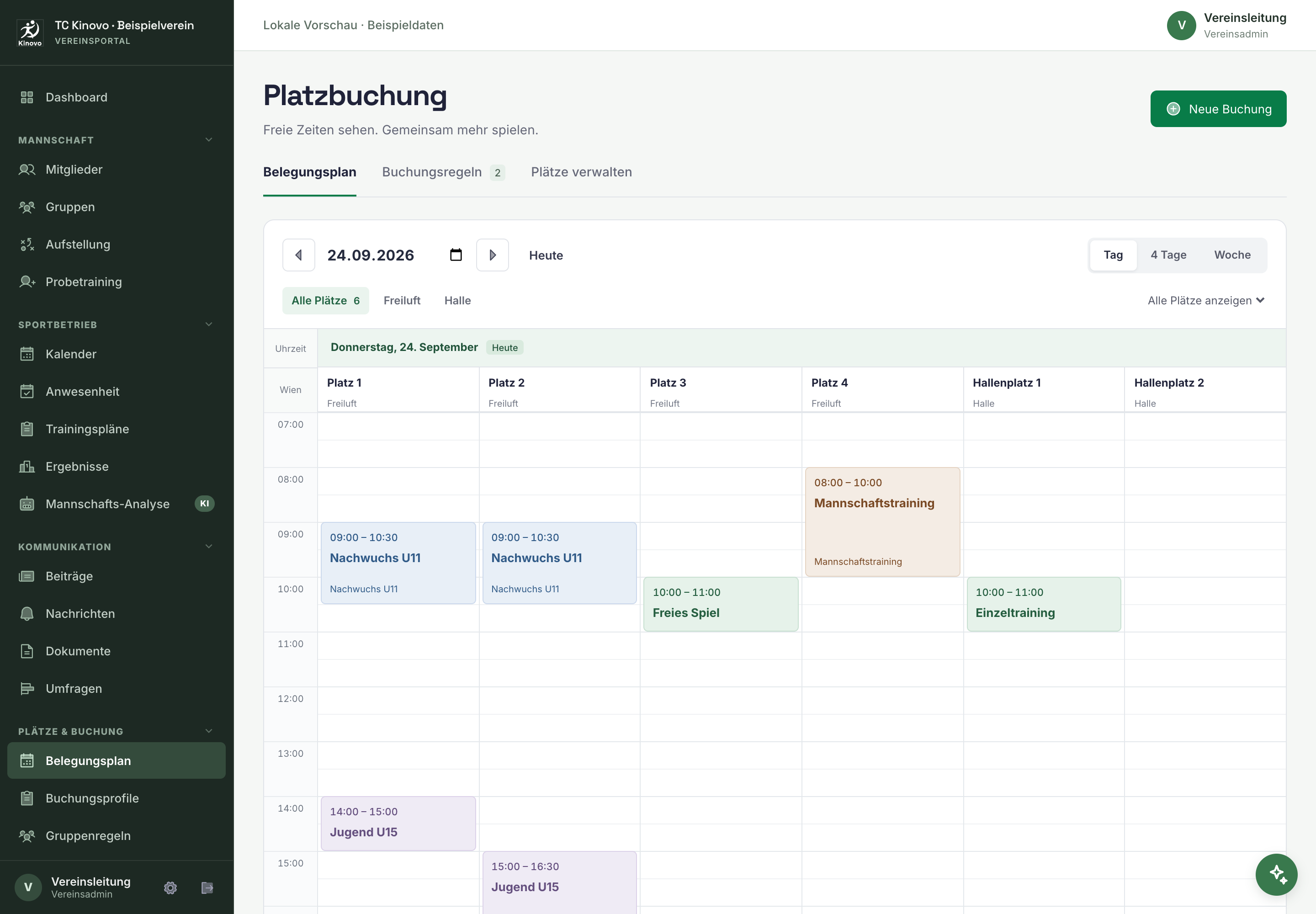This screenshot has width=1316, height=914.
Task: Open Mannschafts-Analyse with KI badge
Action: tap(116, 504)
